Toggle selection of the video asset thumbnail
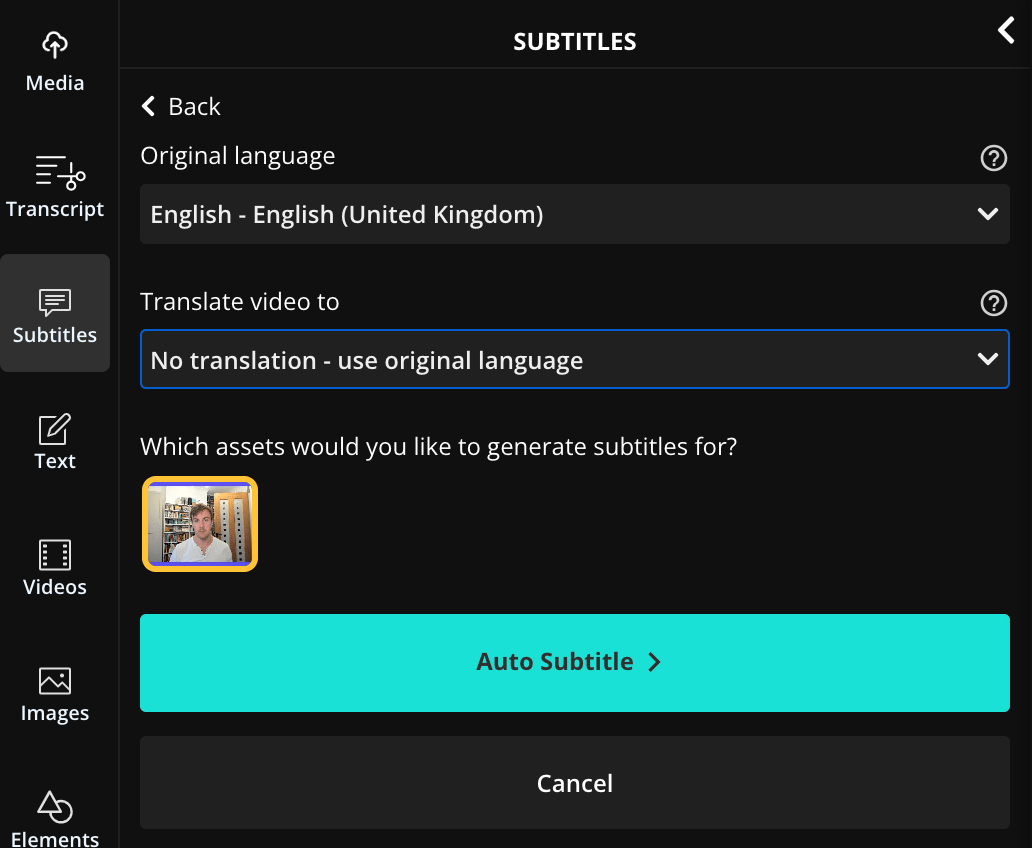Viewport: 1032px width, 848px height. pos(200,524)
